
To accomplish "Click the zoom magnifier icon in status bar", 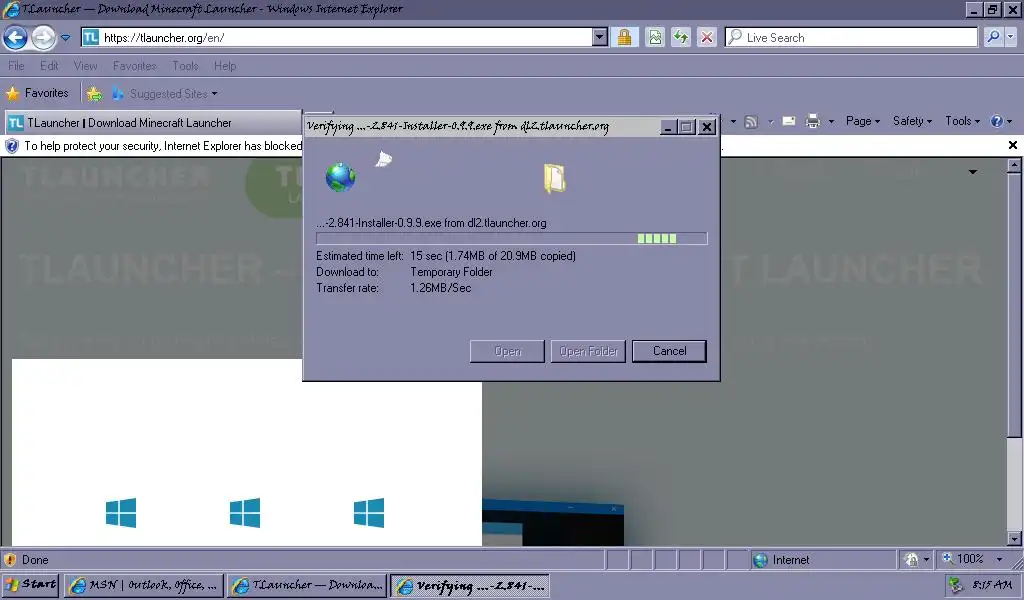I will point(948,559).
